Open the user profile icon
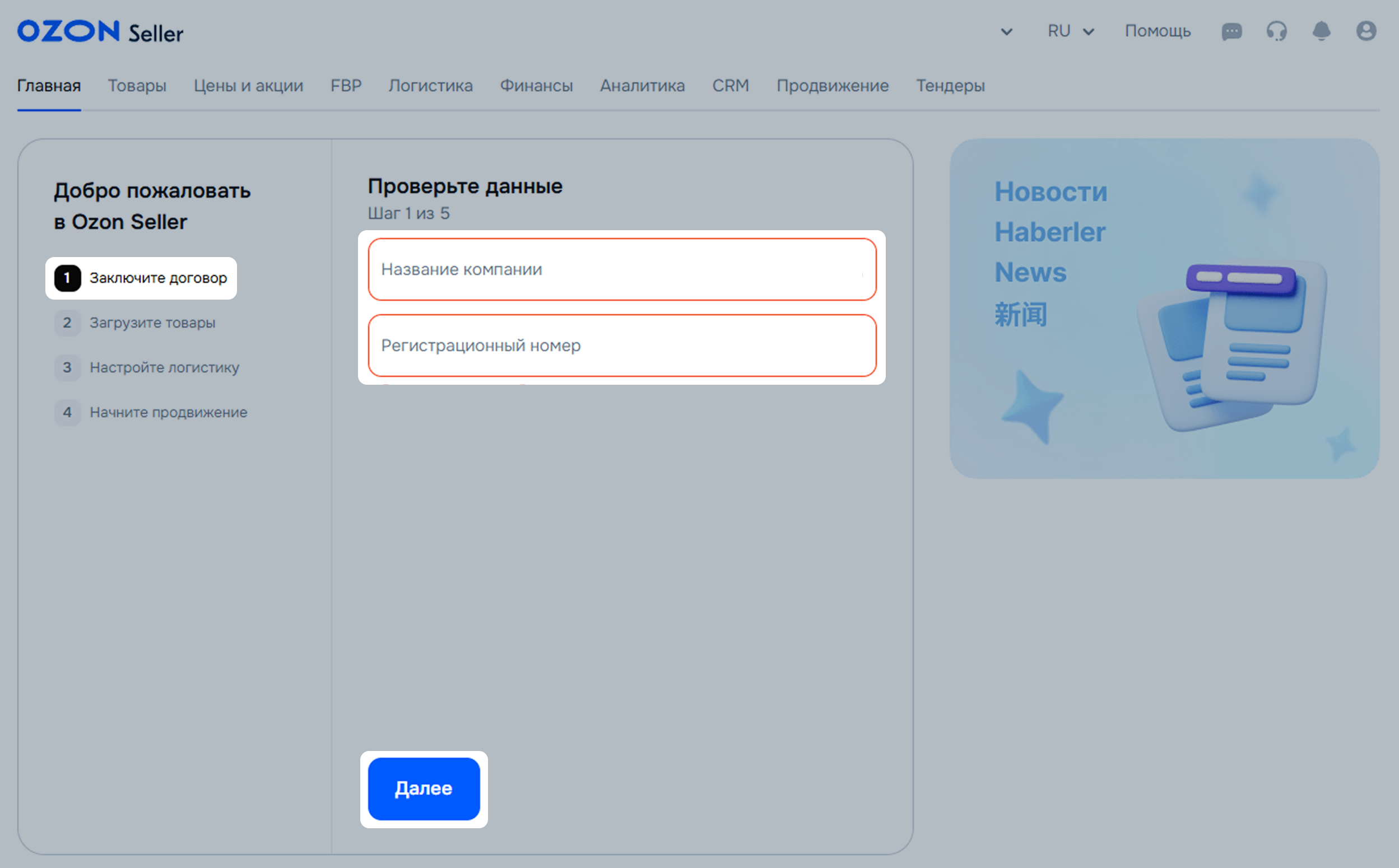Viewport: 1399px width, 868px height. click(x=1367, y=31)
